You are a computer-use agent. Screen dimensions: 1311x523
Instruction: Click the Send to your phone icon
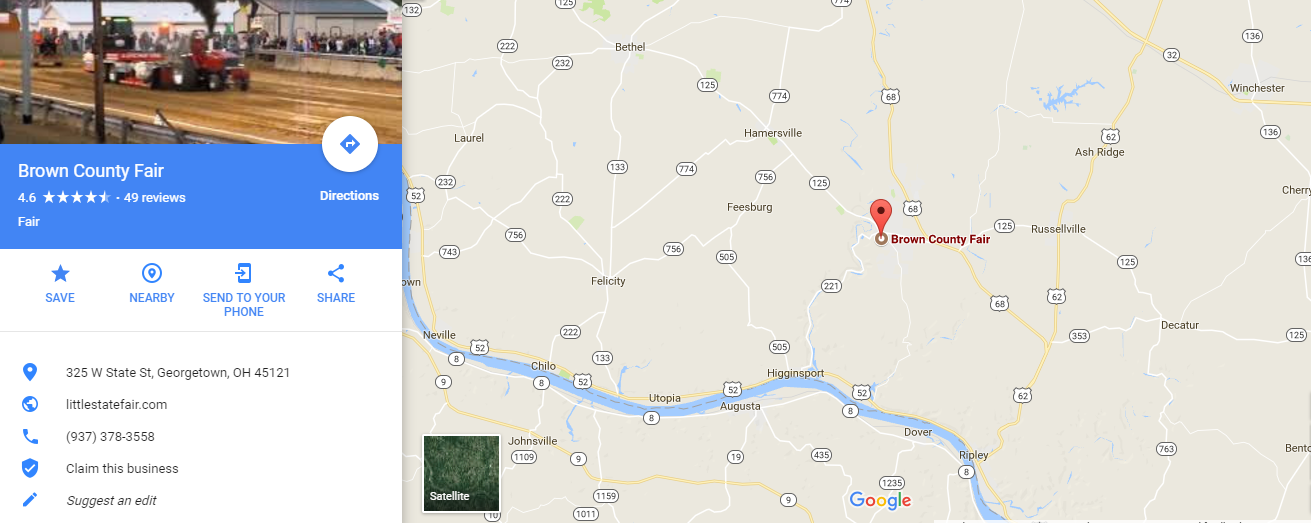pyautogui.click(x=244, y=274)
